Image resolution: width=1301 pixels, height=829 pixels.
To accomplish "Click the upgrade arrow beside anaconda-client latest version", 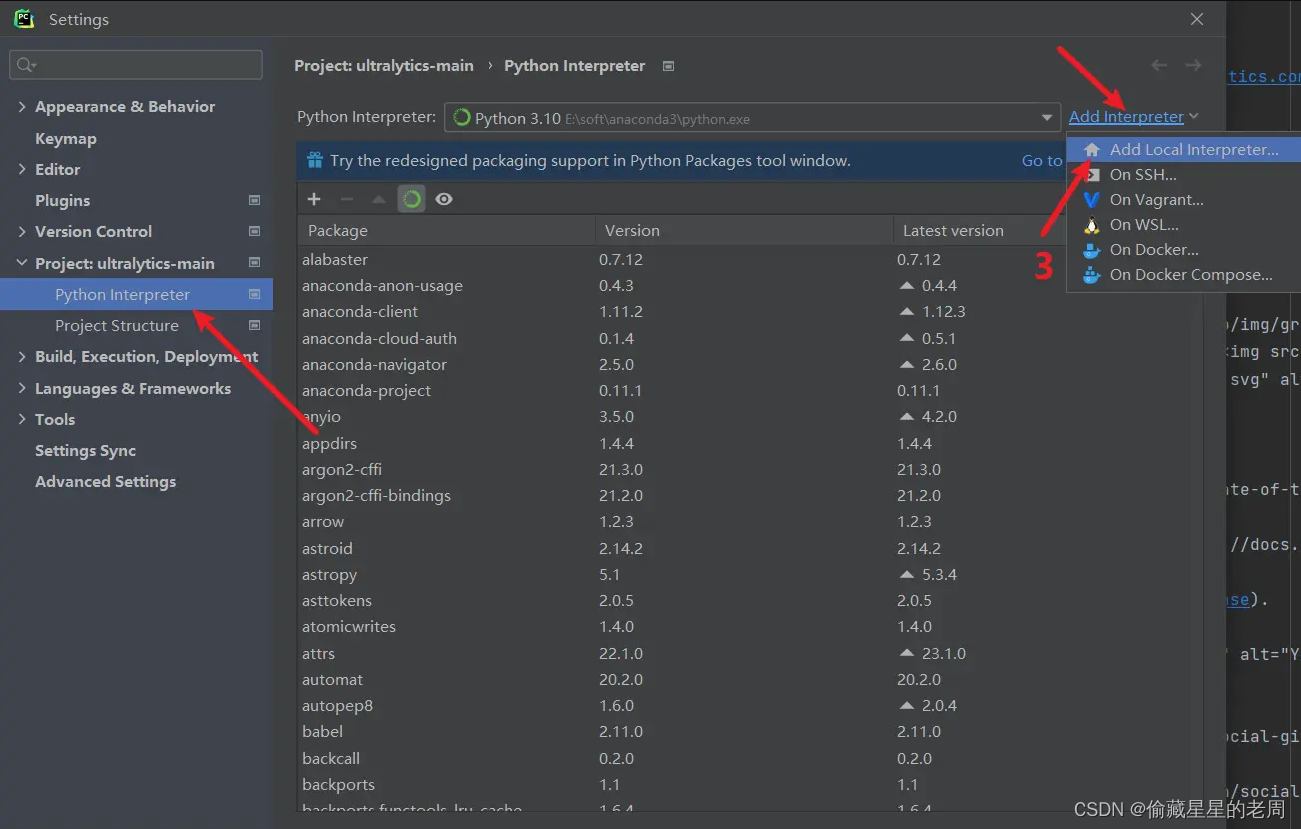I will (x=907, y=311).
